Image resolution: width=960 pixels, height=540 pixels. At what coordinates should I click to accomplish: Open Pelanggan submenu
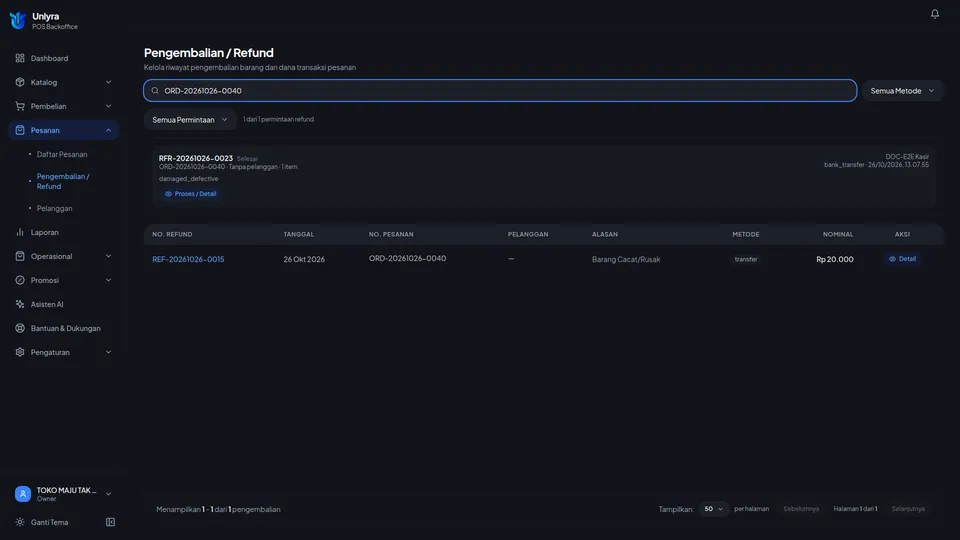(54, 208)
